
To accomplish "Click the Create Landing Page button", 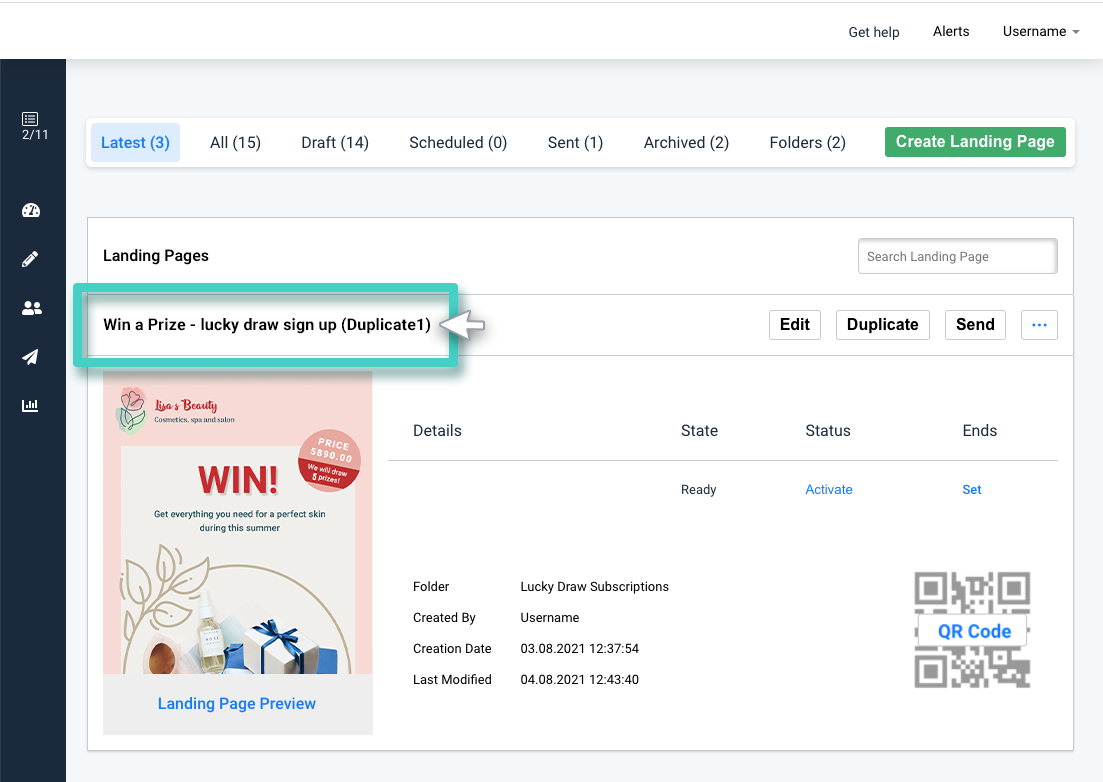I will coord(975,142).
